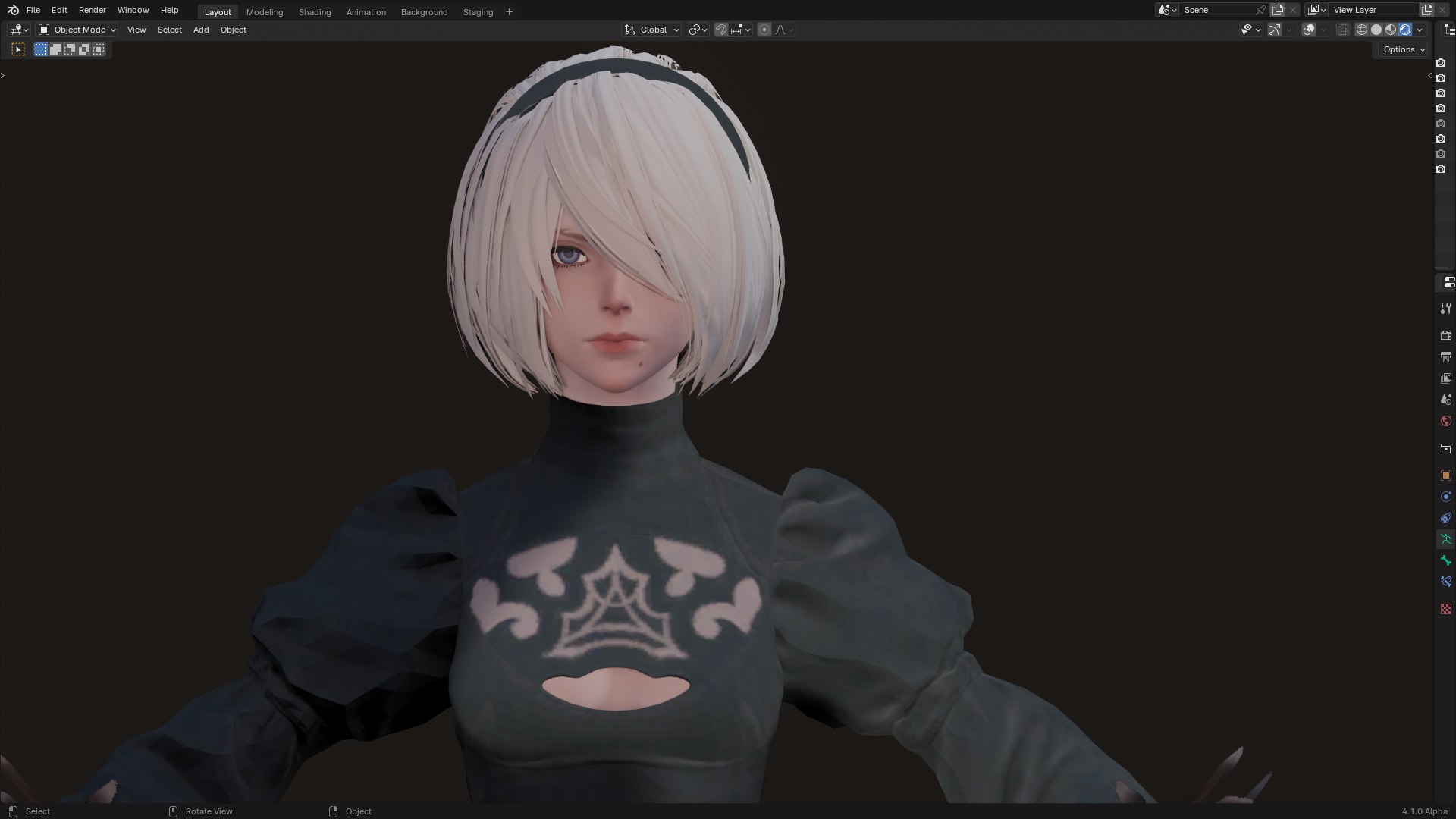The image size is (1456, 819).
Task: Switch to Wireframe viewport shading
Action: tap(1362, 30)
